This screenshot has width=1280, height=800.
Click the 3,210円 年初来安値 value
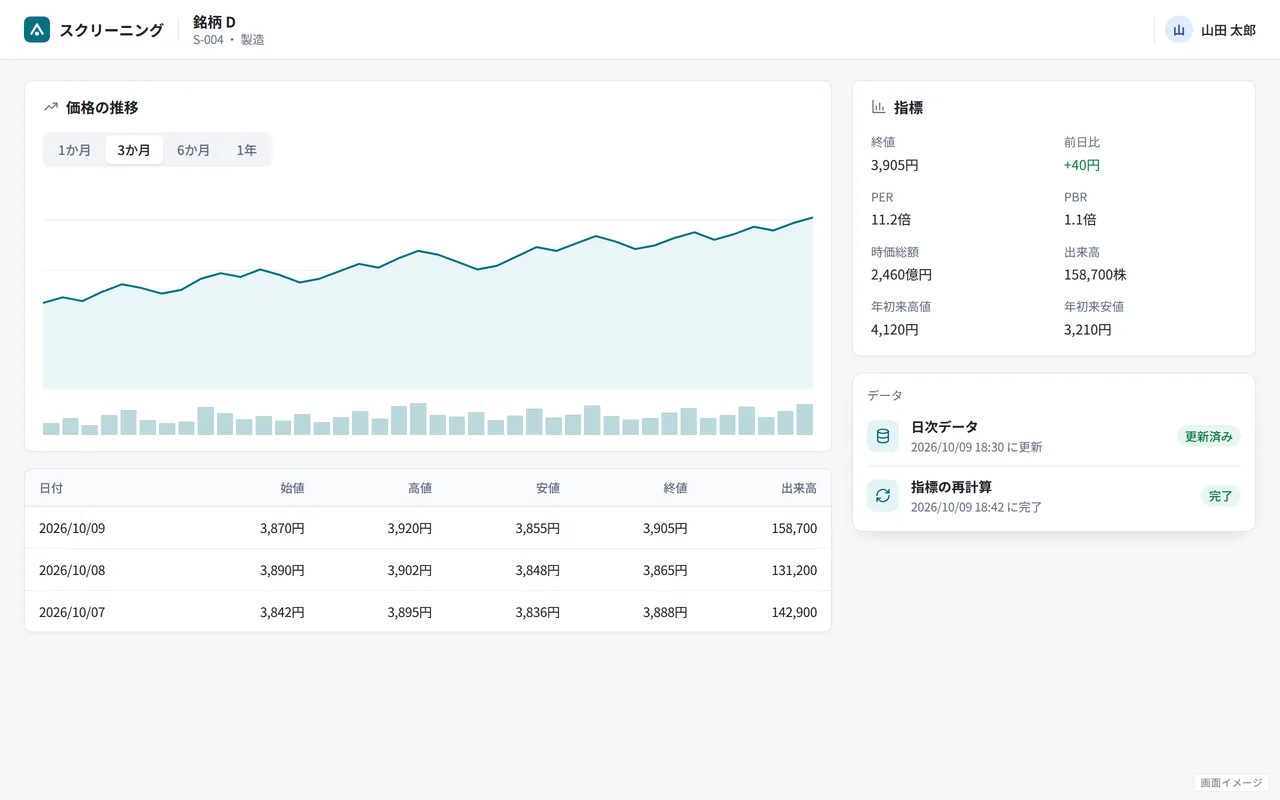[x=1088, y=330]
